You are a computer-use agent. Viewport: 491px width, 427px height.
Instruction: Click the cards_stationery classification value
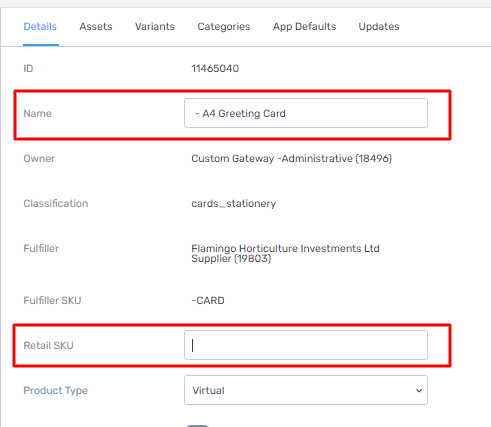(x=234, y=203)
